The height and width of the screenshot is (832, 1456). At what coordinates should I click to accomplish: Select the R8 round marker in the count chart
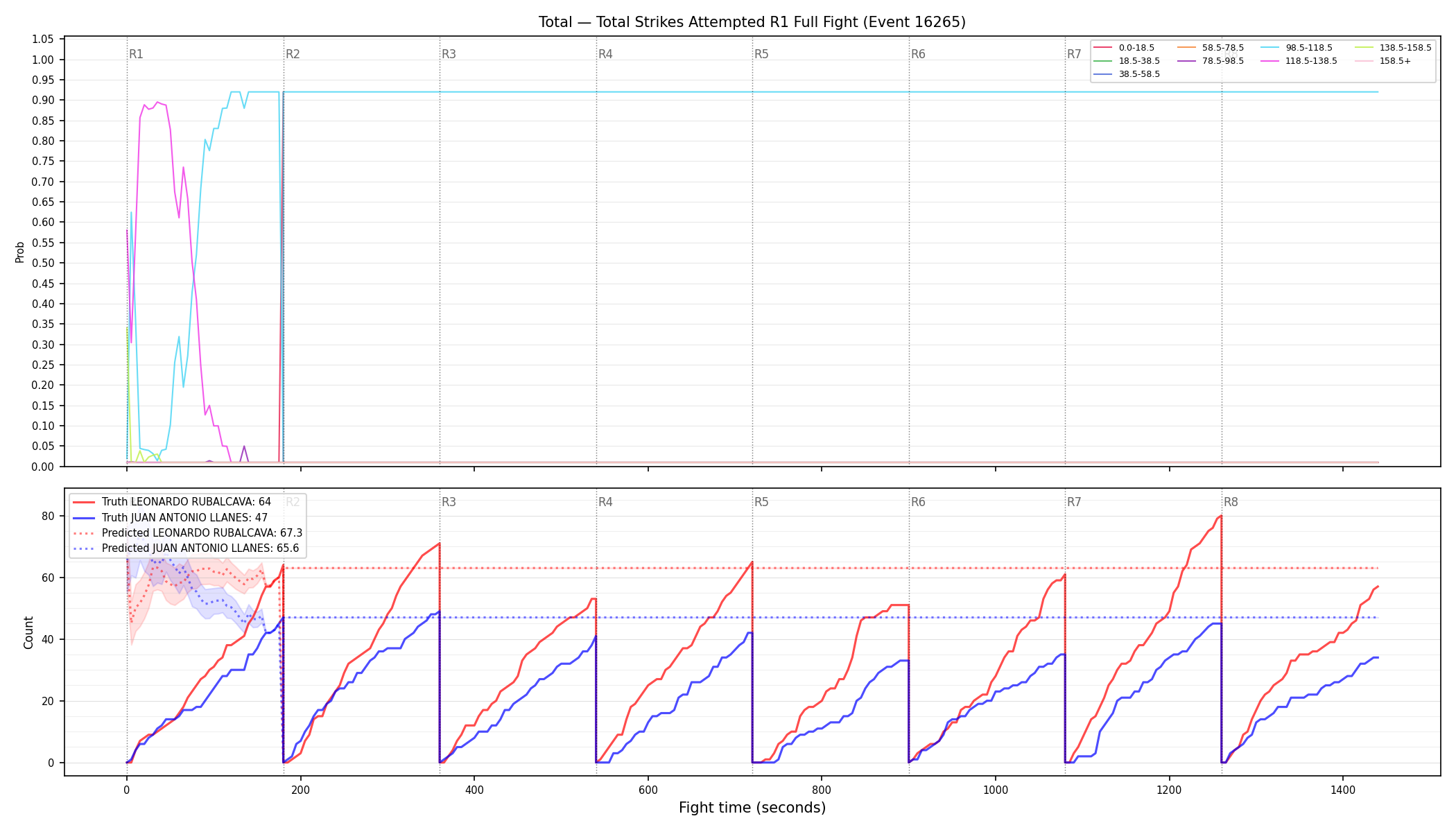coord(1231,502)
